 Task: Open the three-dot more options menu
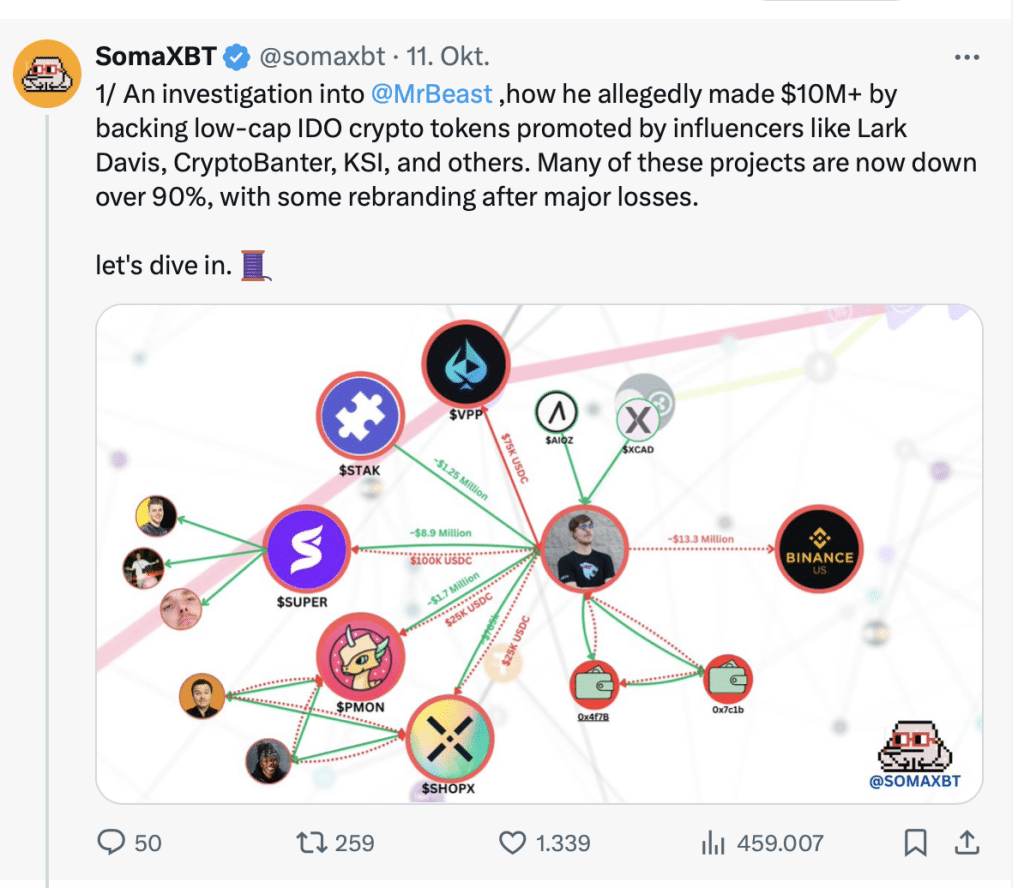coord(966,58)
